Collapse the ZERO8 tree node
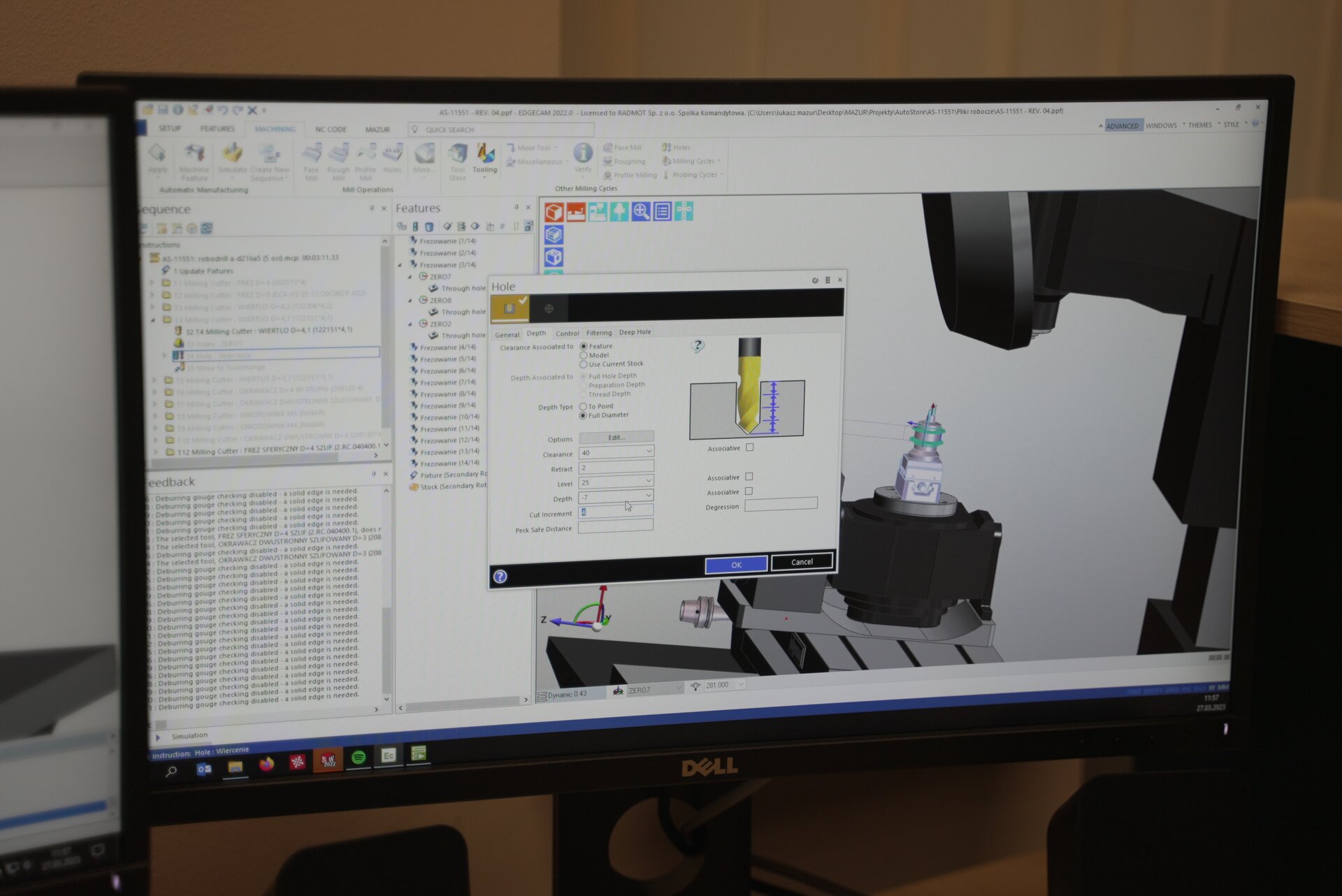 410,301
